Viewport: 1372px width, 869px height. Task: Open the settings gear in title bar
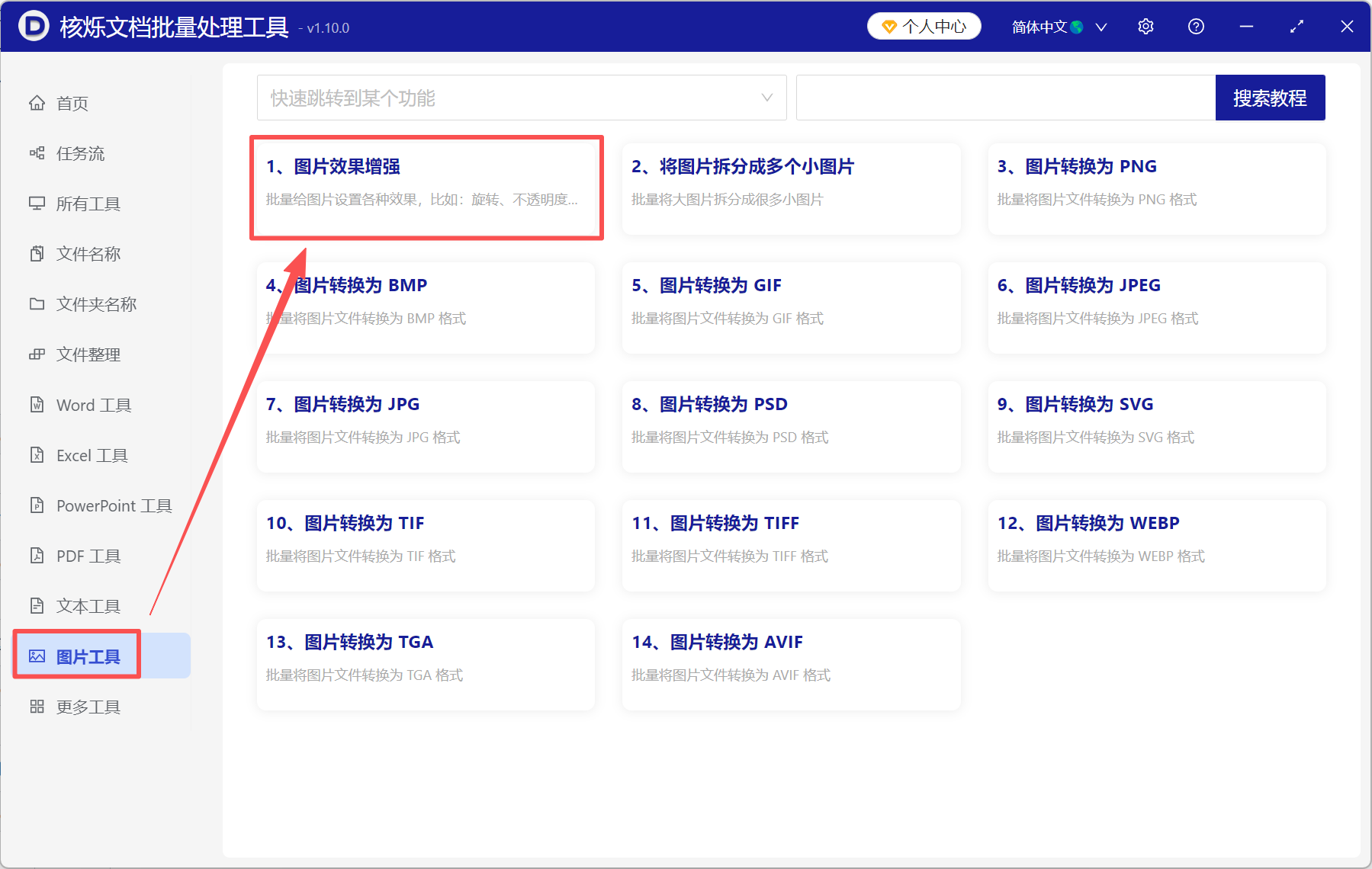click(1145, 26)
